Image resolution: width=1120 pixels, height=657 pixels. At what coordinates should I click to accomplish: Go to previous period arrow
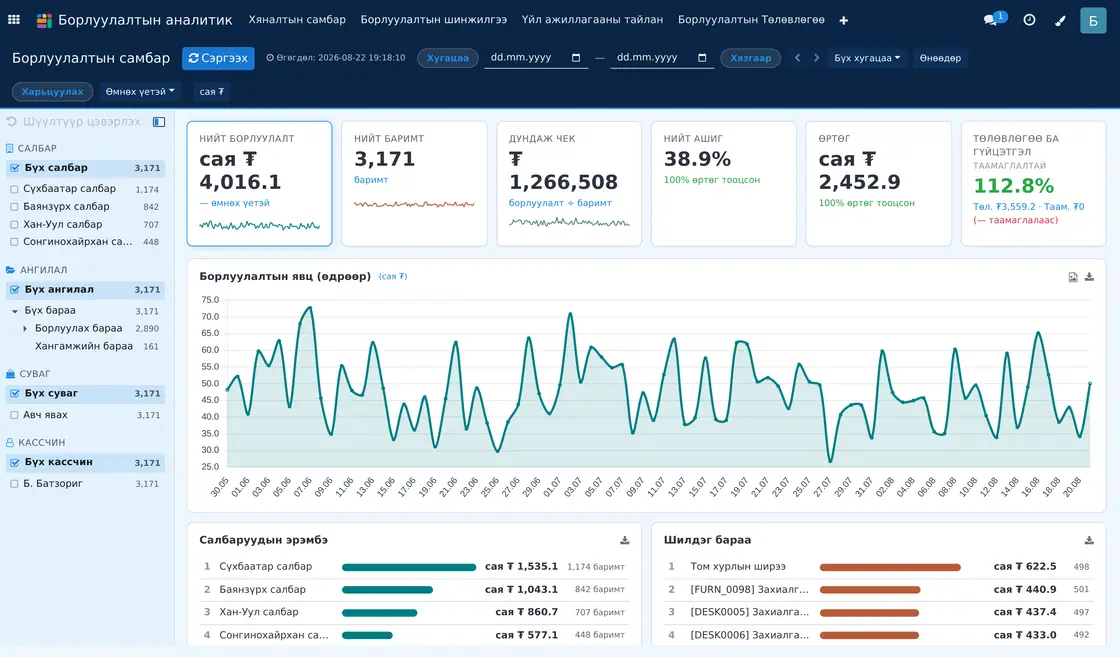click(798, 58)
